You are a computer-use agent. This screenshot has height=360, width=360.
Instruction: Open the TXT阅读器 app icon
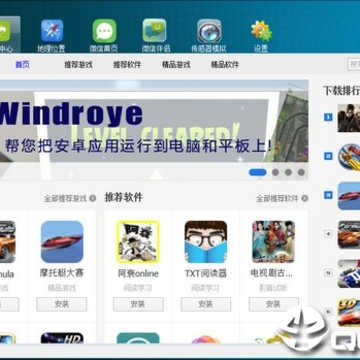(206, 242)
